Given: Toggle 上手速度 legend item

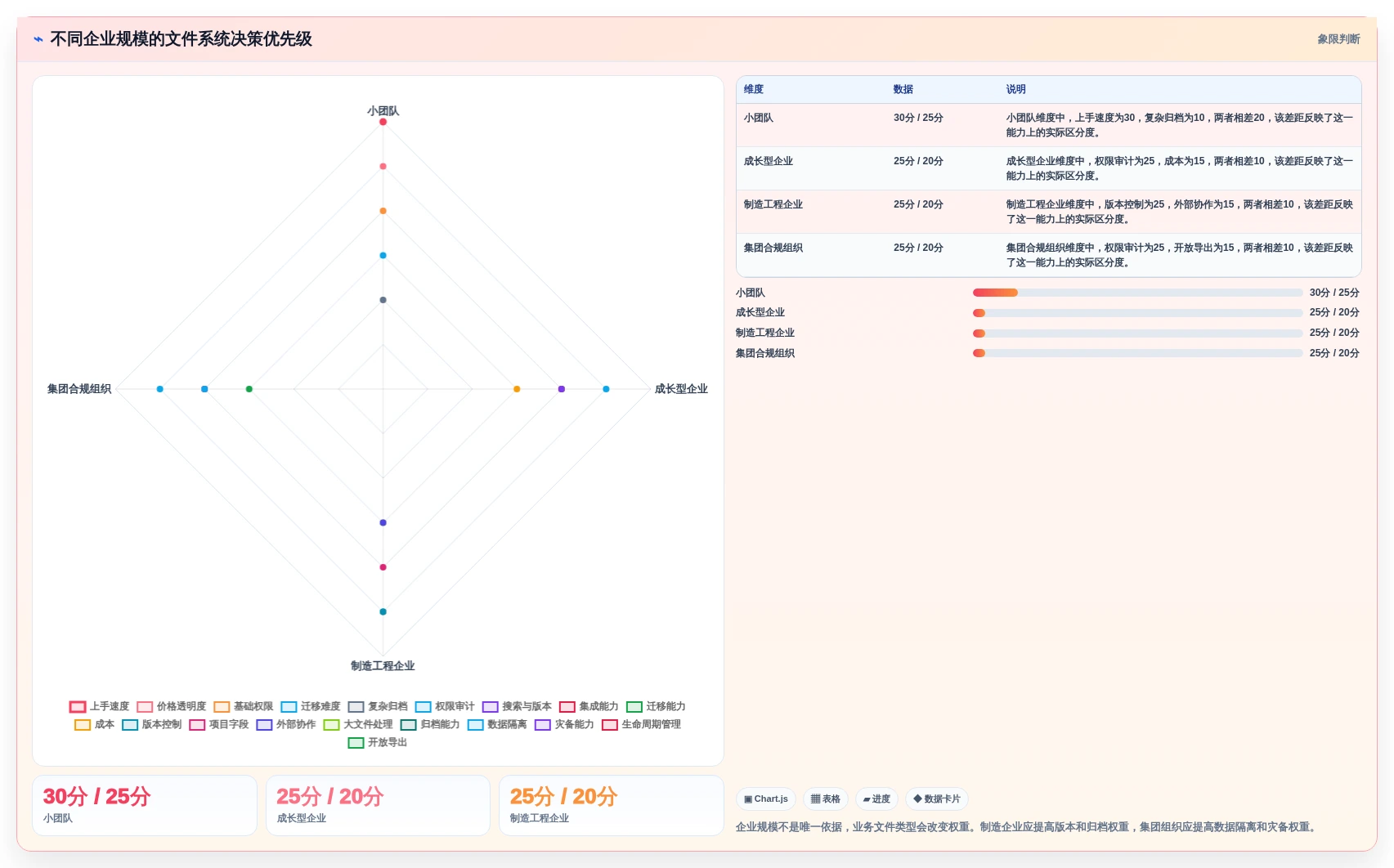Looking at the screenshot, I should tap(100, 706).
